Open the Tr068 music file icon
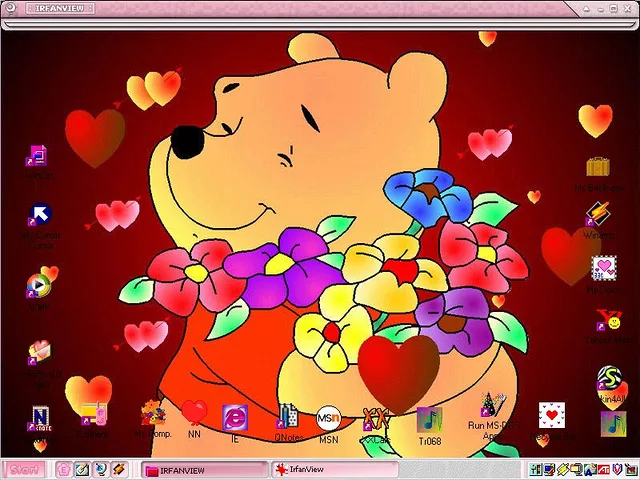This screenshot has height=480, width=640. pos(429,420)
